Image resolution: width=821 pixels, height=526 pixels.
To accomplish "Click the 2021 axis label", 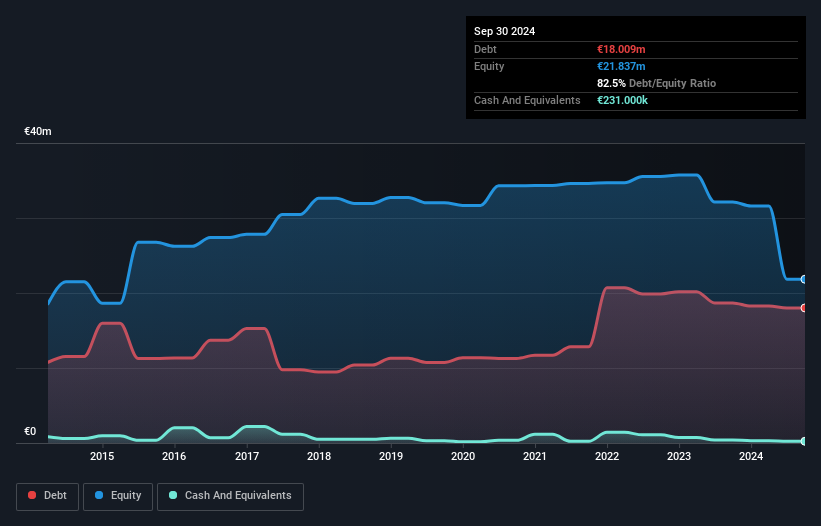I will pyautogui.click(x=535, y=456).
